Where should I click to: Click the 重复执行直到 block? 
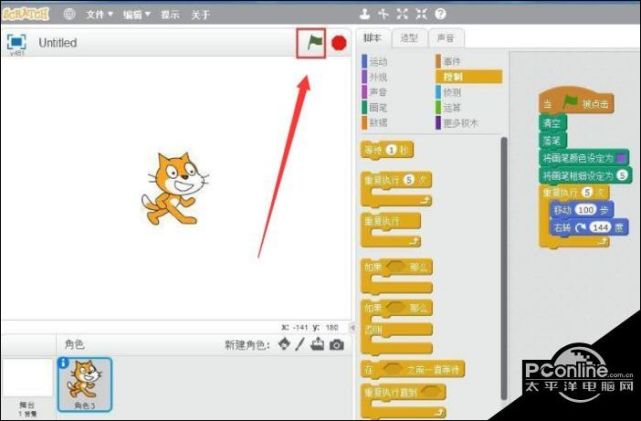(403, 401)
